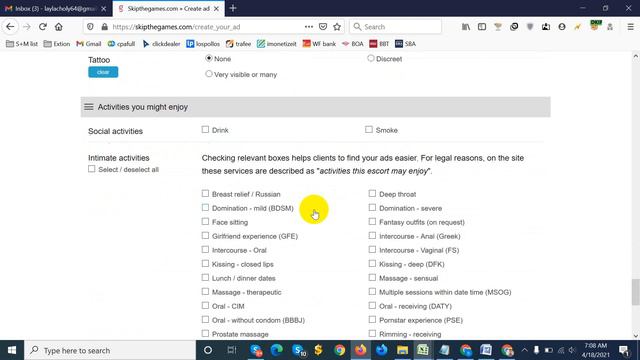Screen dimensions: 640x360
Task: Open the Firefox Library icon
Action: [466, 27]
